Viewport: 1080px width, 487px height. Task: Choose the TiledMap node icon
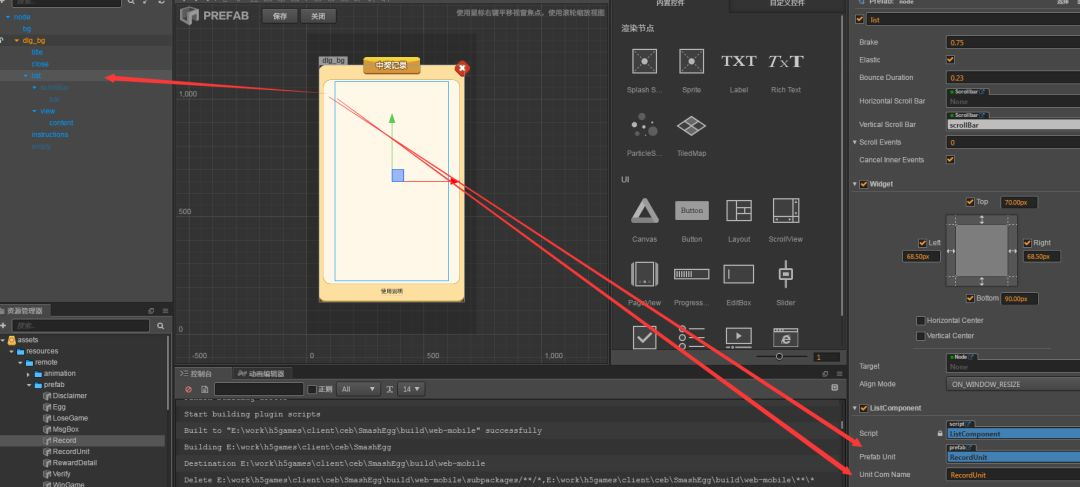click(x=692, y=125)
